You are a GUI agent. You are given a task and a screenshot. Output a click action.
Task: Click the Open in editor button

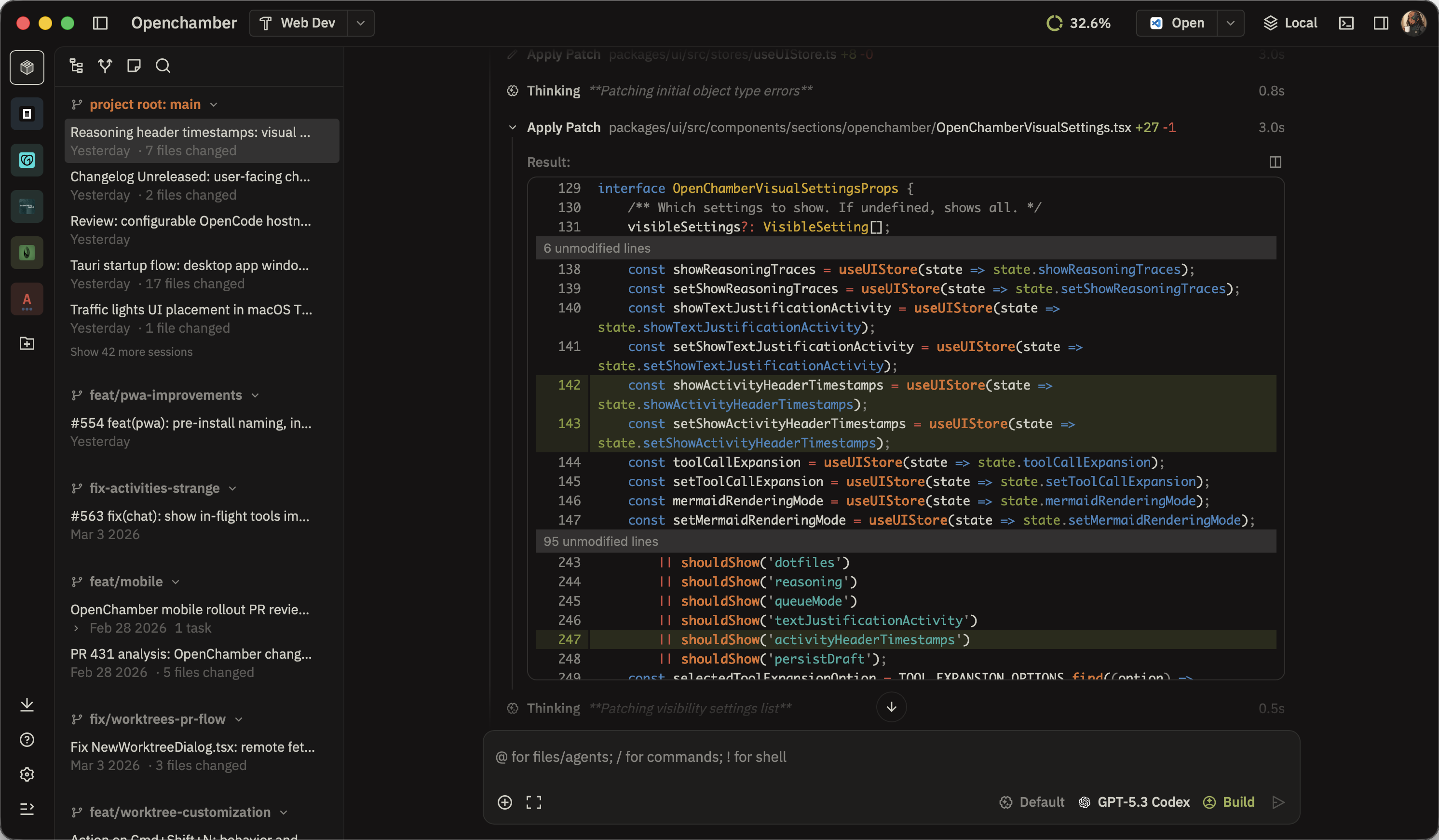pyautogui.click(x=1177, y=23)
